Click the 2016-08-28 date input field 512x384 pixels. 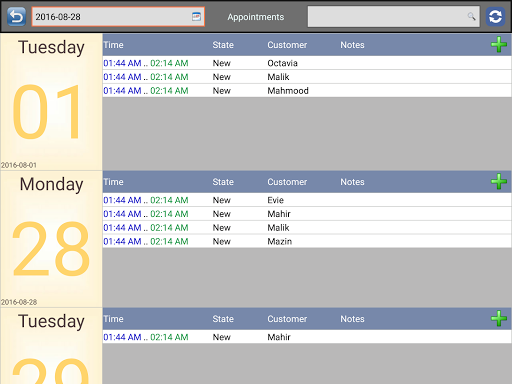[118, 16]
